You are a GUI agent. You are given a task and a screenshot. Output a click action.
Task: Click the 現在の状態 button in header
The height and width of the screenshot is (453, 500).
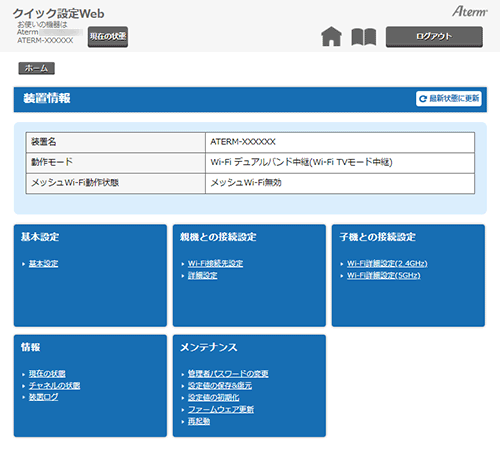[x=108, y=37]
